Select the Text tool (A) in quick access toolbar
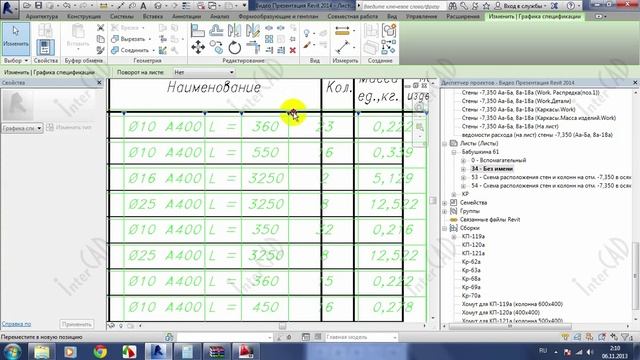 pyautogui.click(x=143, y=6)
